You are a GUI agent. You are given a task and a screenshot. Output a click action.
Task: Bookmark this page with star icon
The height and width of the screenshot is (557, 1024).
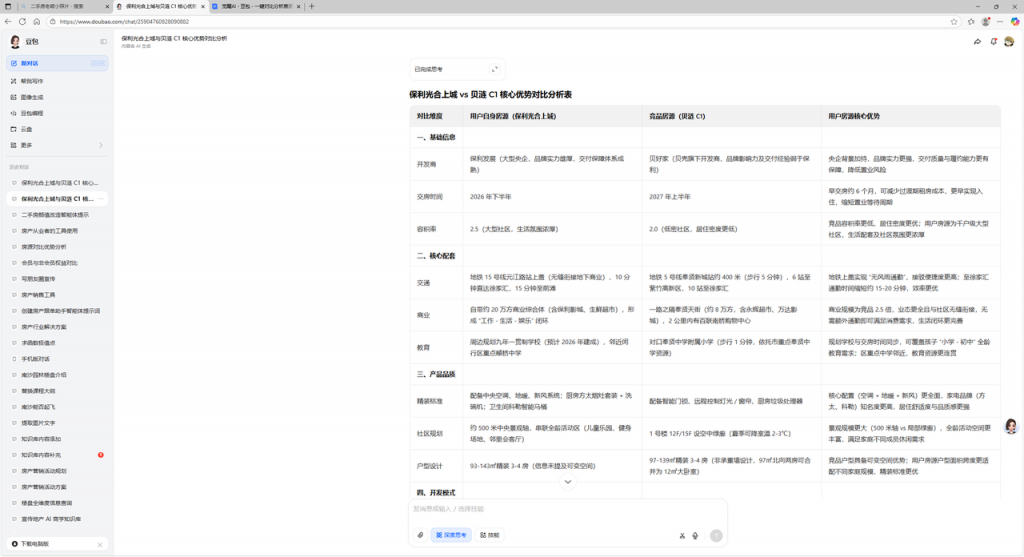[x=954, y=22]
